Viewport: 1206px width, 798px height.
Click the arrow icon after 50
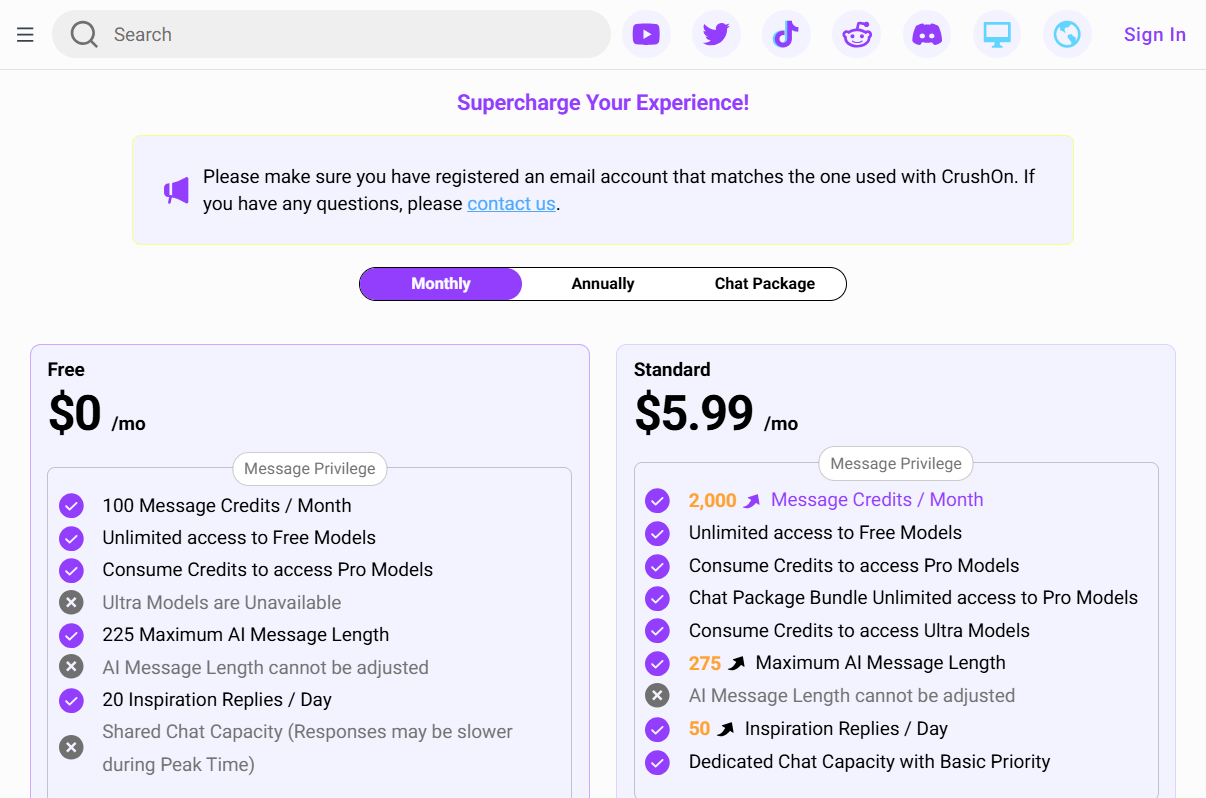(726, 729)
